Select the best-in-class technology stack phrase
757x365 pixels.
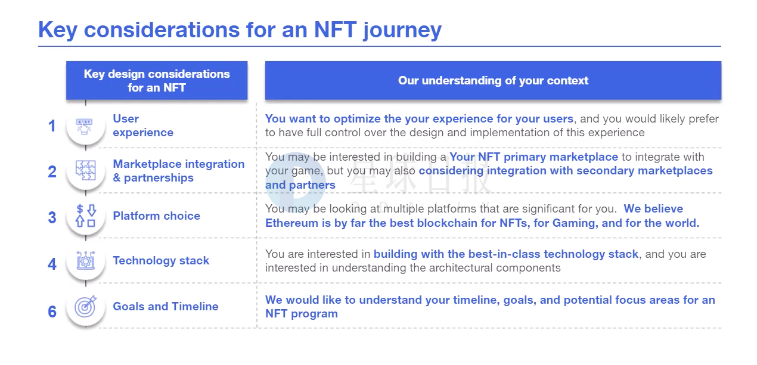pyautogui.click(x=506, y=254)
